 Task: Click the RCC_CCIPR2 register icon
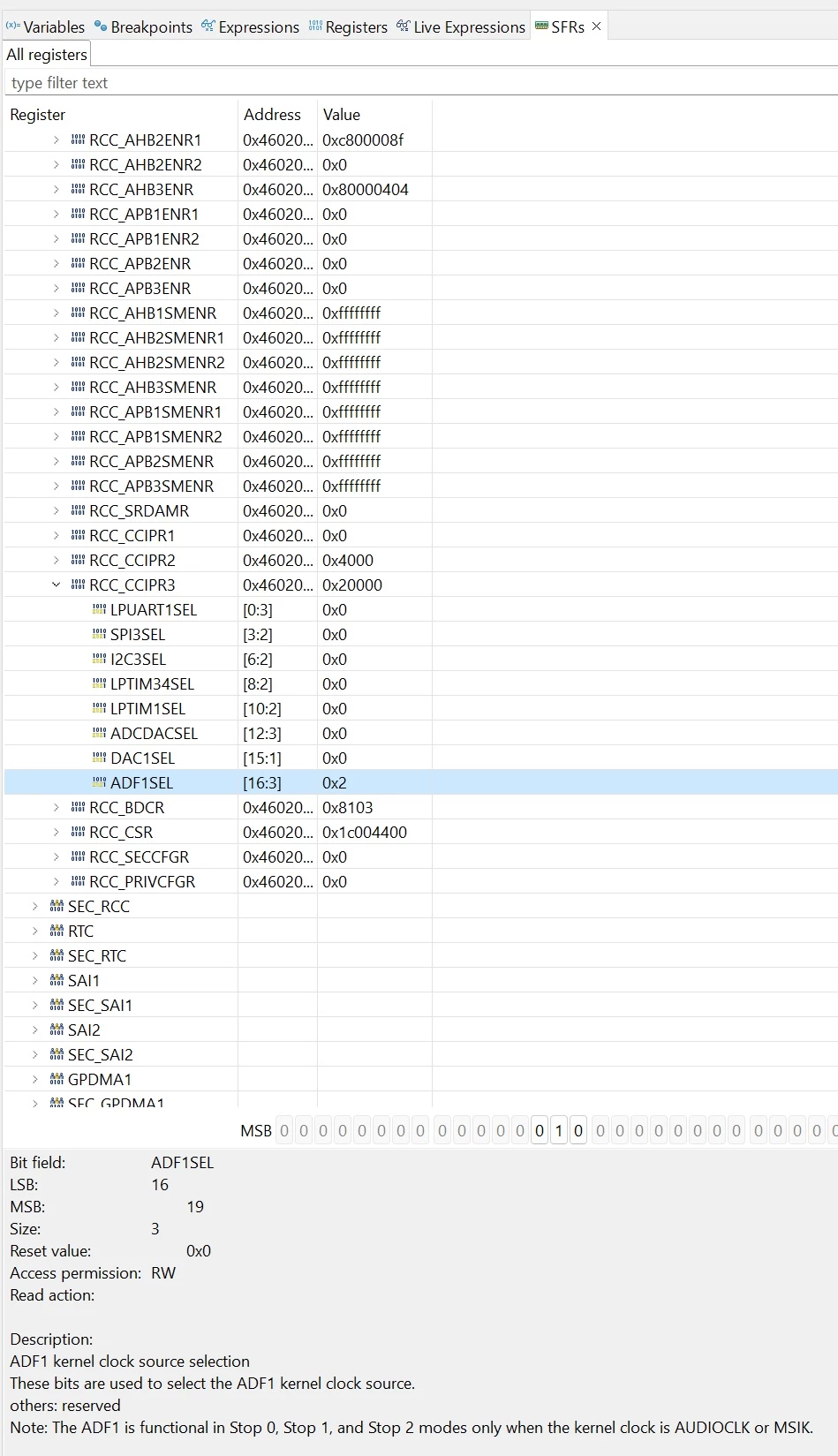point(78,560)
